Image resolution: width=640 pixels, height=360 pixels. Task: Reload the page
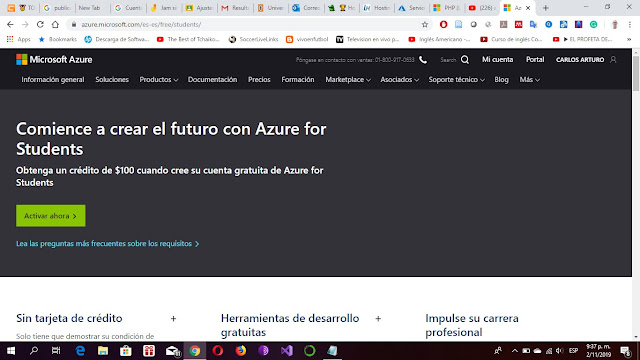coord(40,24)
